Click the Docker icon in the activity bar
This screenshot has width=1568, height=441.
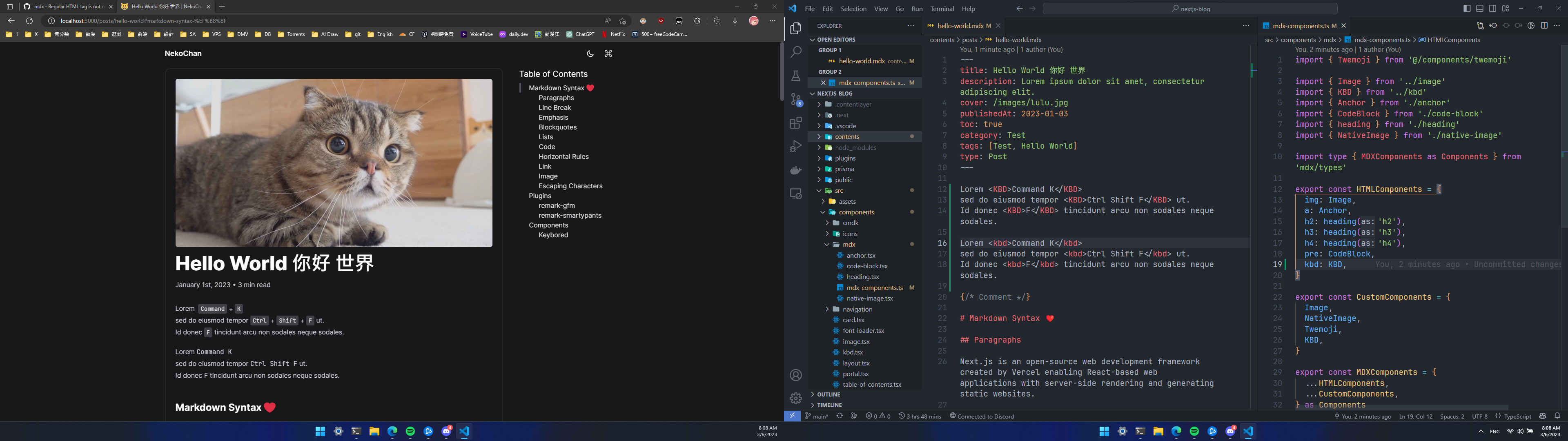click(x=795, y=170)
